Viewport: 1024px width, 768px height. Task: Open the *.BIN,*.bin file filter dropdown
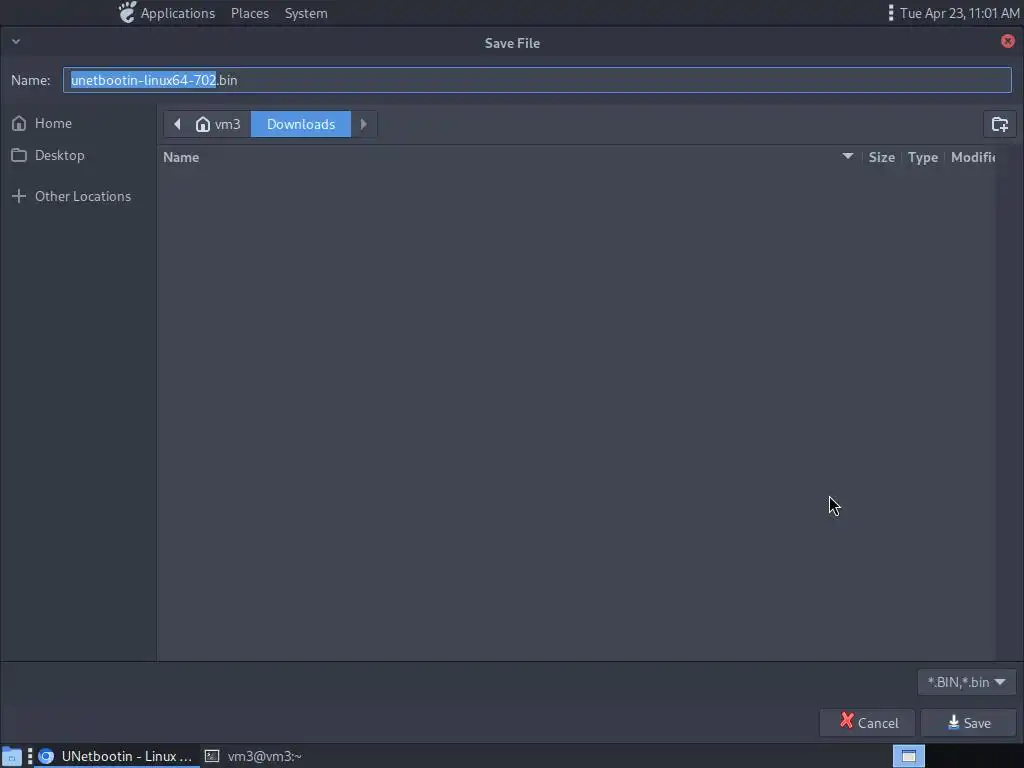[966, 682]
